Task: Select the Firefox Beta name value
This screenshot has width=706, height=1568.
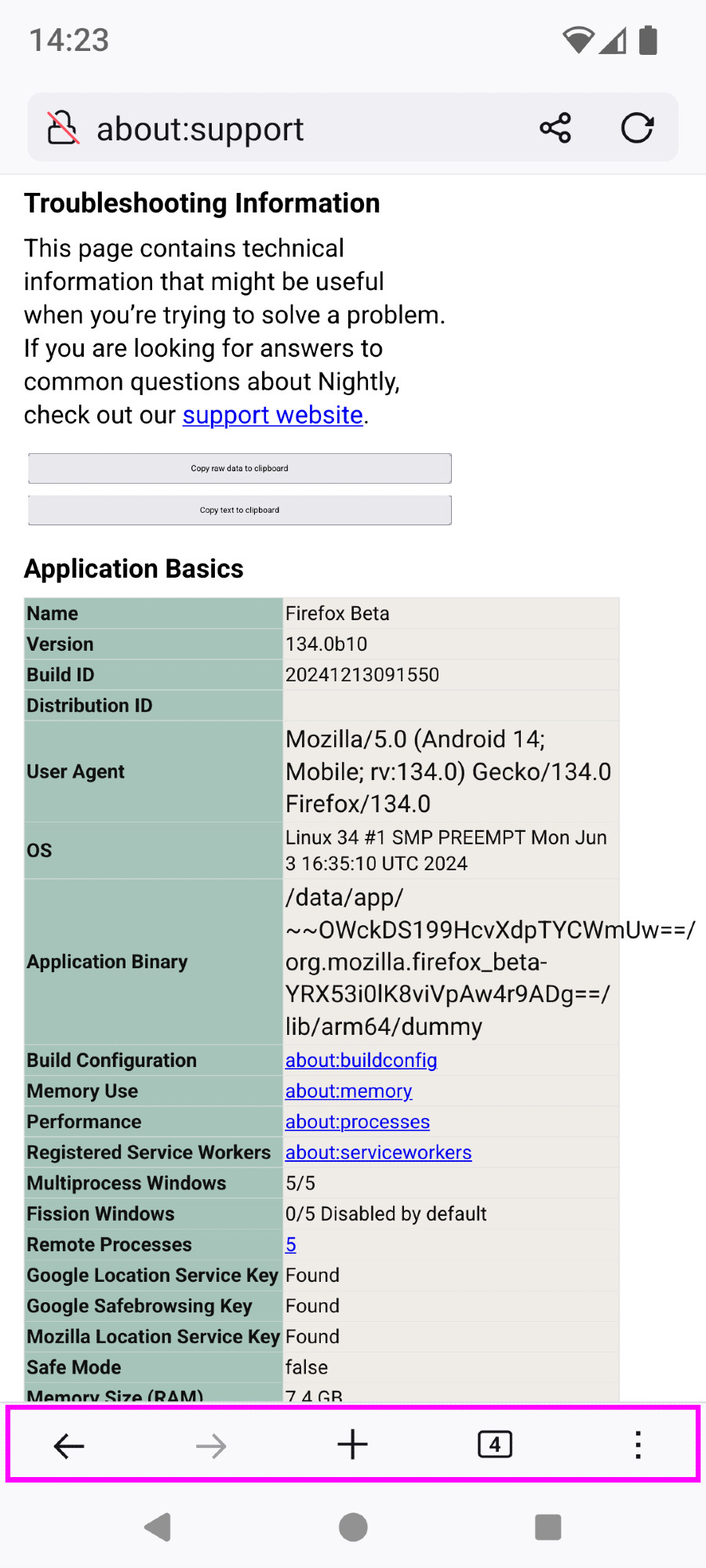Action: coord(337,613)
